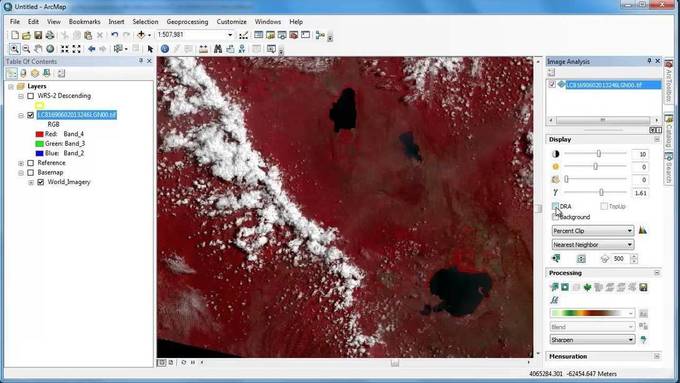Open the Nearest Neighbor resampling dropdown
The width and height of the screenshot is (680, 383).
pyautogui.click(x=593, y=245)
